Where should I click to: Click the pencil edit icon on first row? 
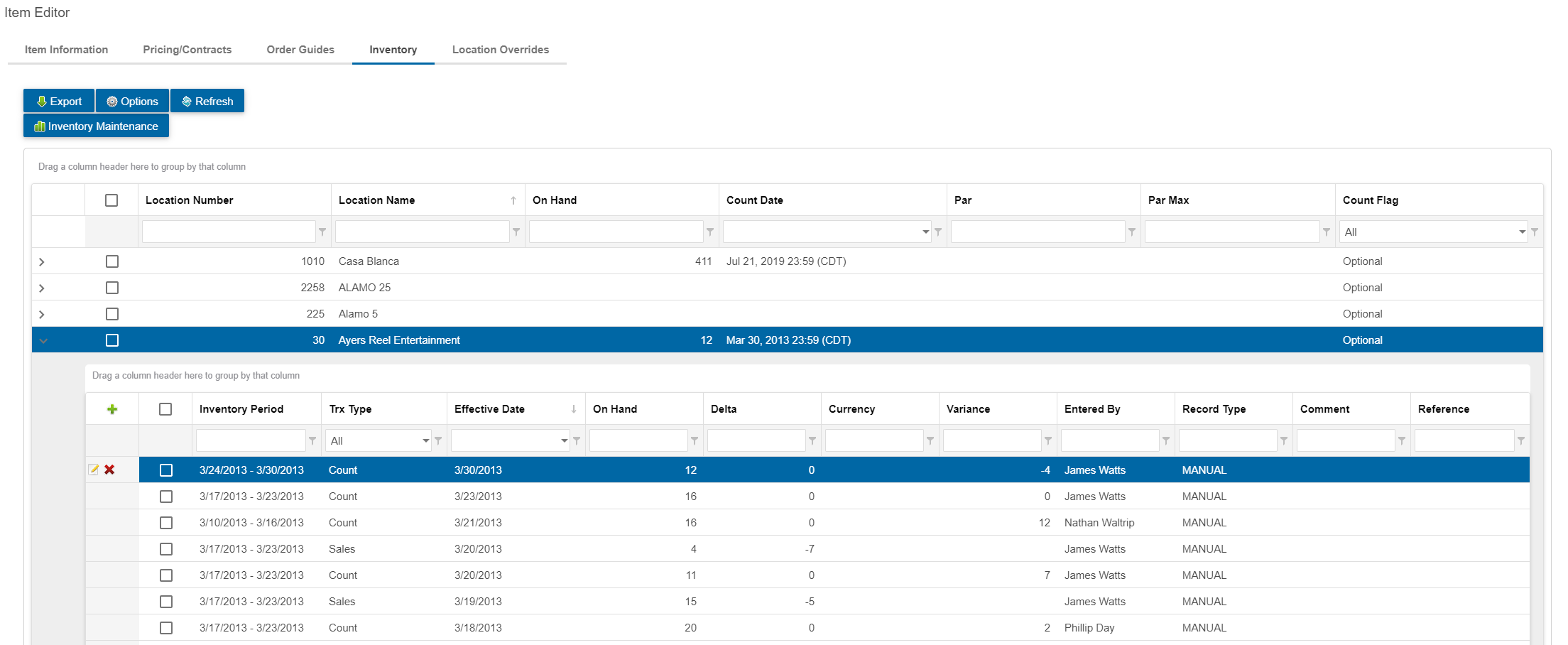coord(94,470)
